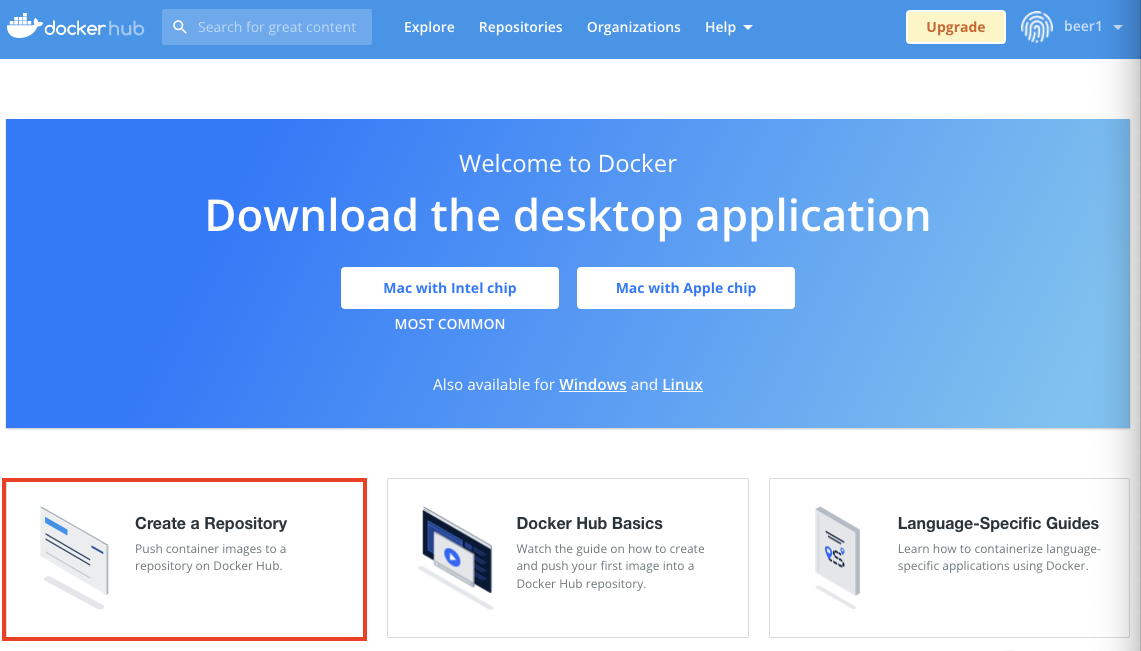This screenshot has width=1141, height=651.
Task: Click the Docker Hub Basics video illustration
Action: 456,557
